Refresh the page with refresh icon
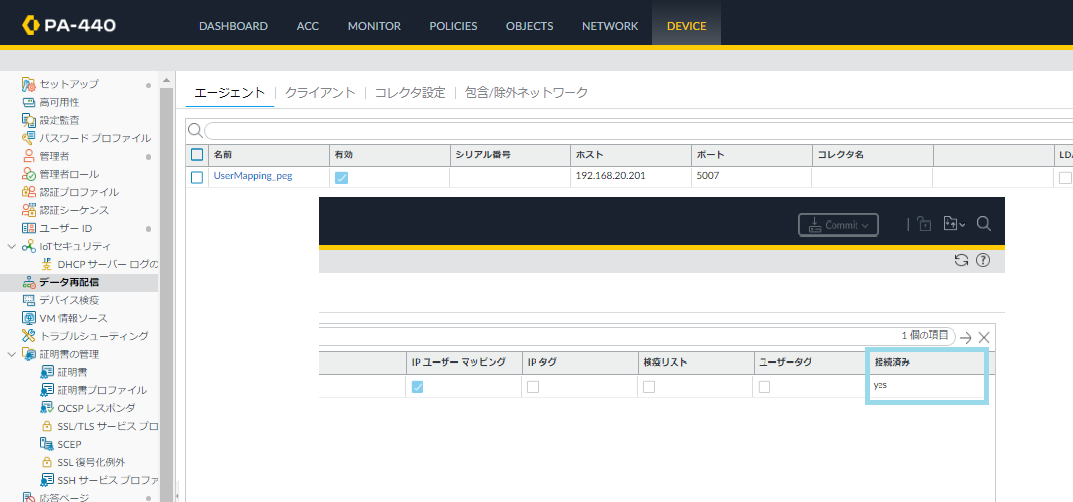 pos(961,260)
